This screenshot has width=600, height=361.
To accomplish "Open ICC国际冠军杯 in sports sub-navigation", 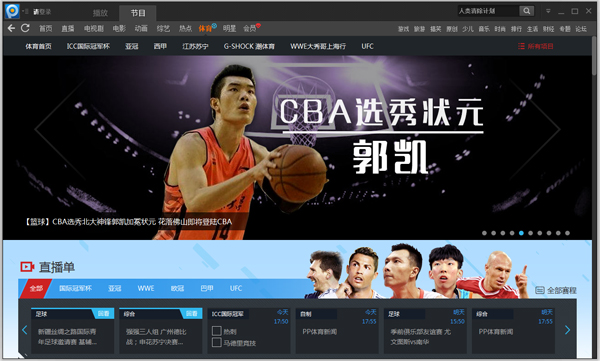I will pyautogui.click(x=88, y=46).
